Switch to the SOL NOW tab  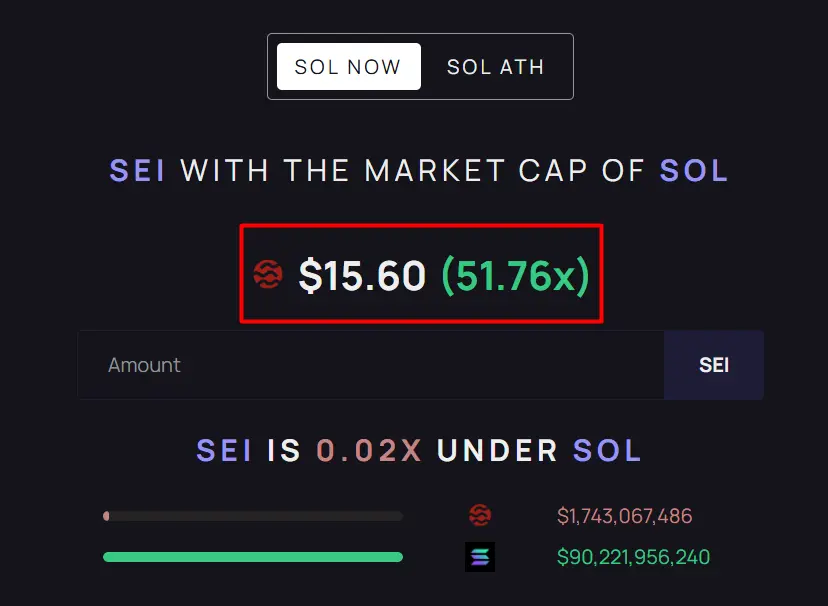tap(349, 67)
